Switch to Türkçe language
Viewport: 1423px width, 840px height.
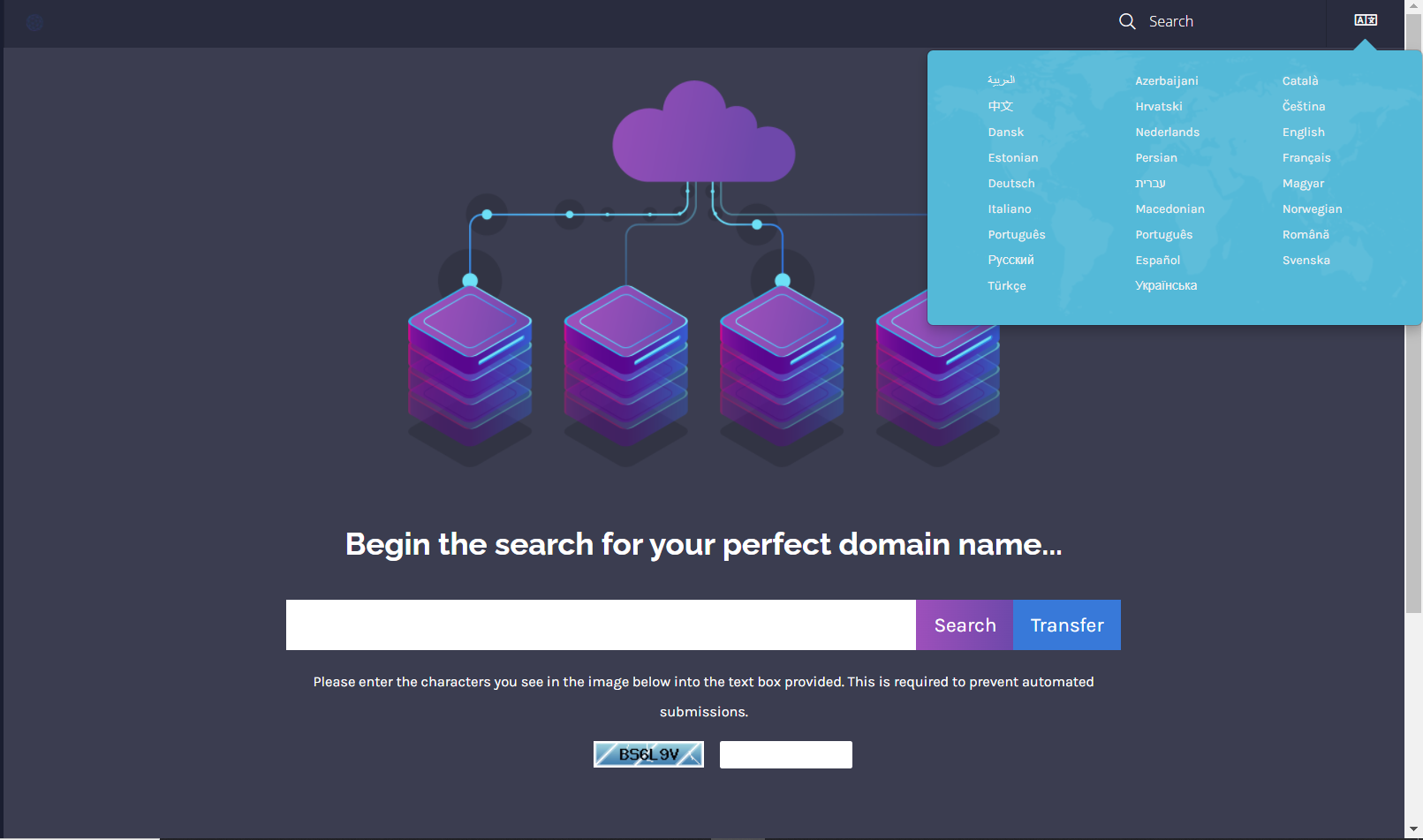[1006, 286]
